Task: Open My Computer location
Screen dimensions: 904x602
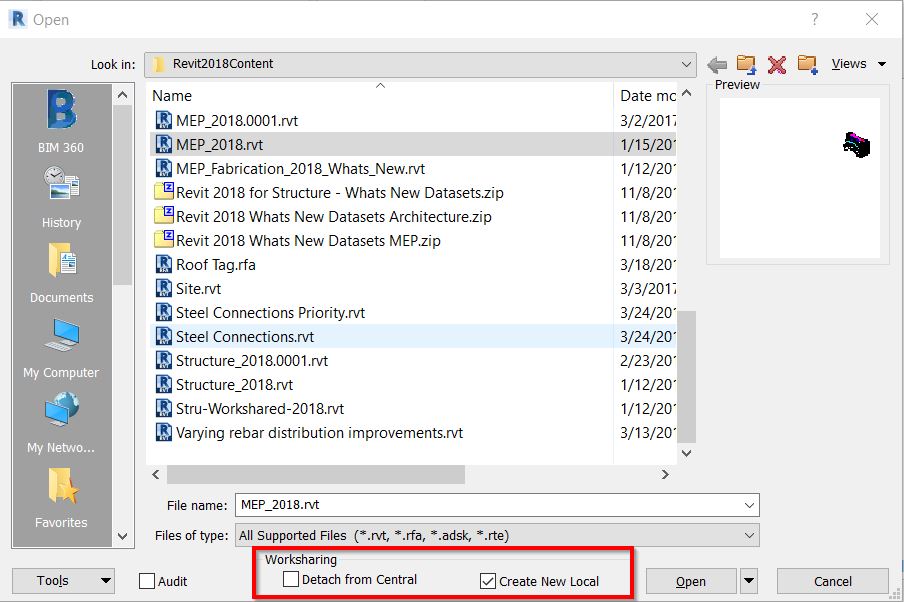Action: tap(61, 345)
